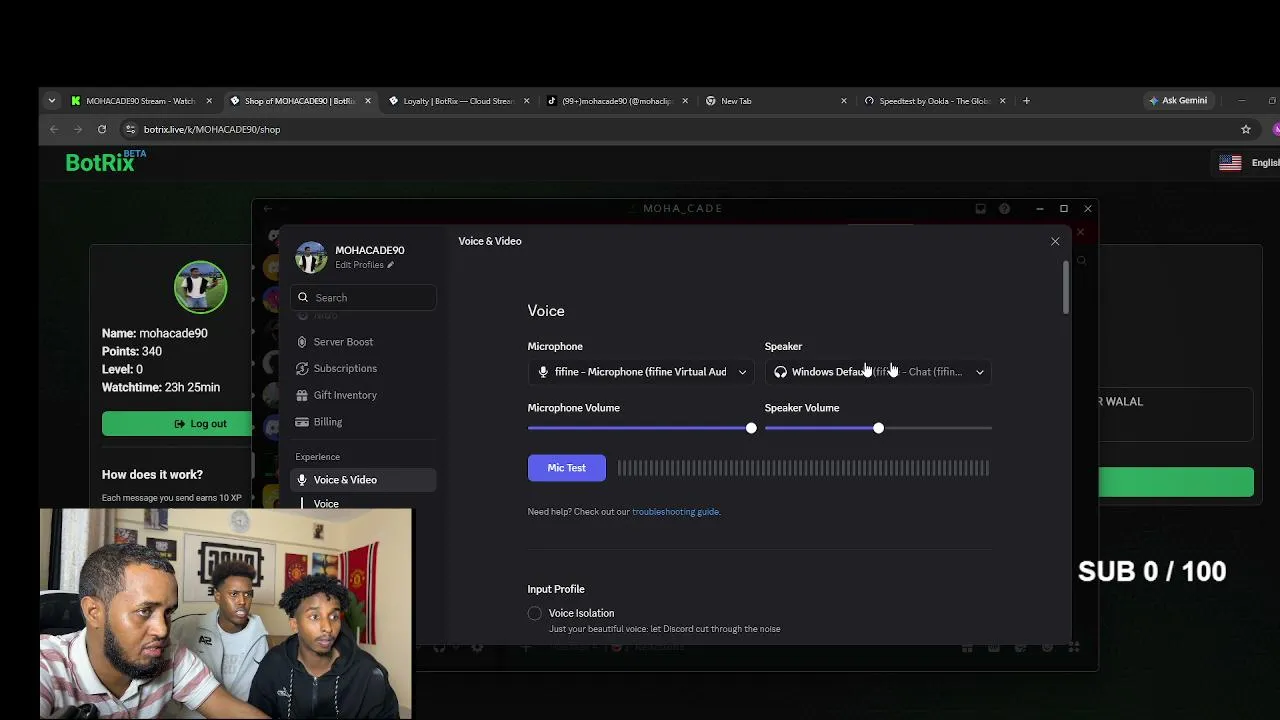Open Gift Inventory settings section
The image size is (1280, 720).
click(x=363, y=395)
